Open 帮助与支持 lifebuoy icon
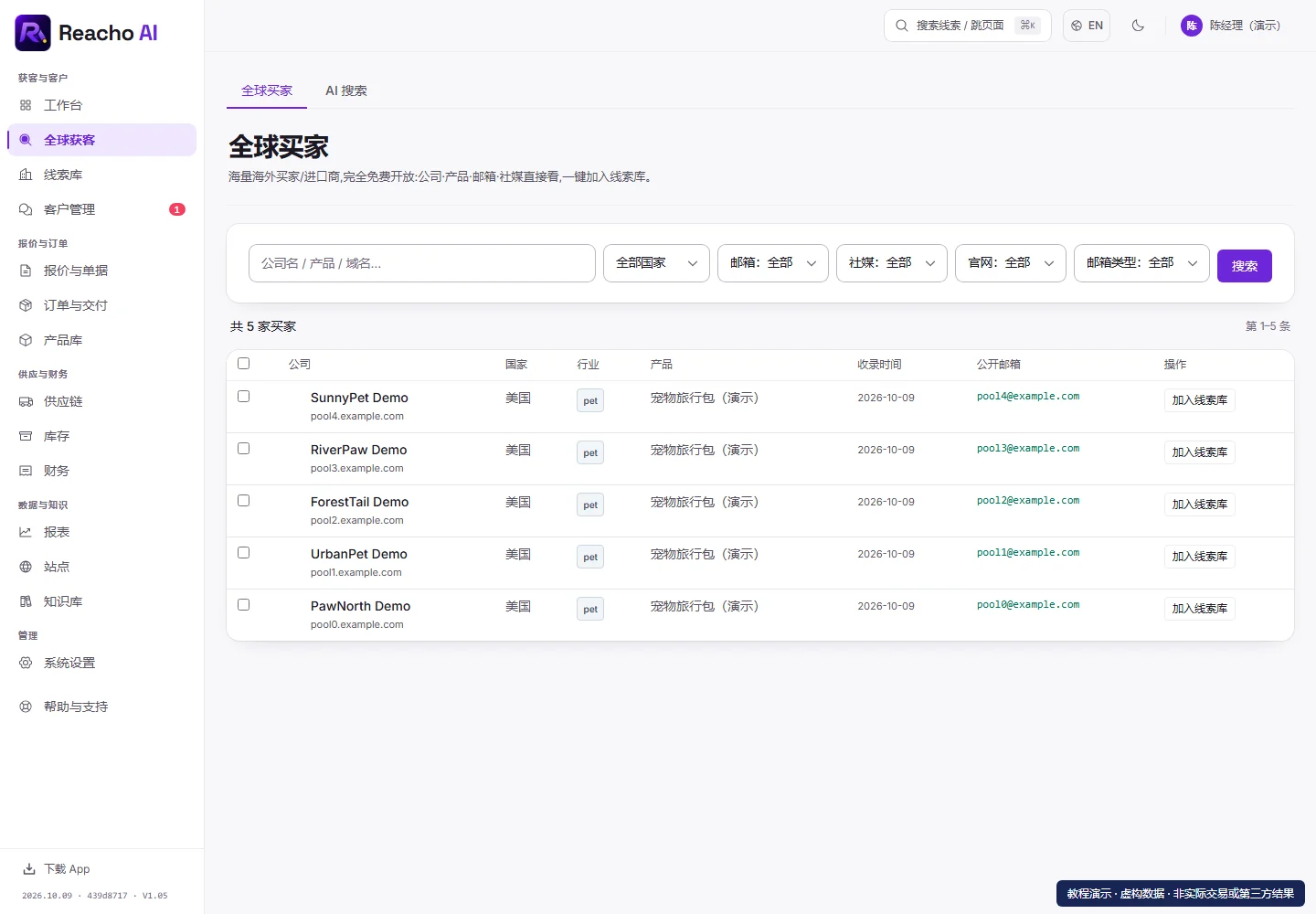 coord(26,707)
